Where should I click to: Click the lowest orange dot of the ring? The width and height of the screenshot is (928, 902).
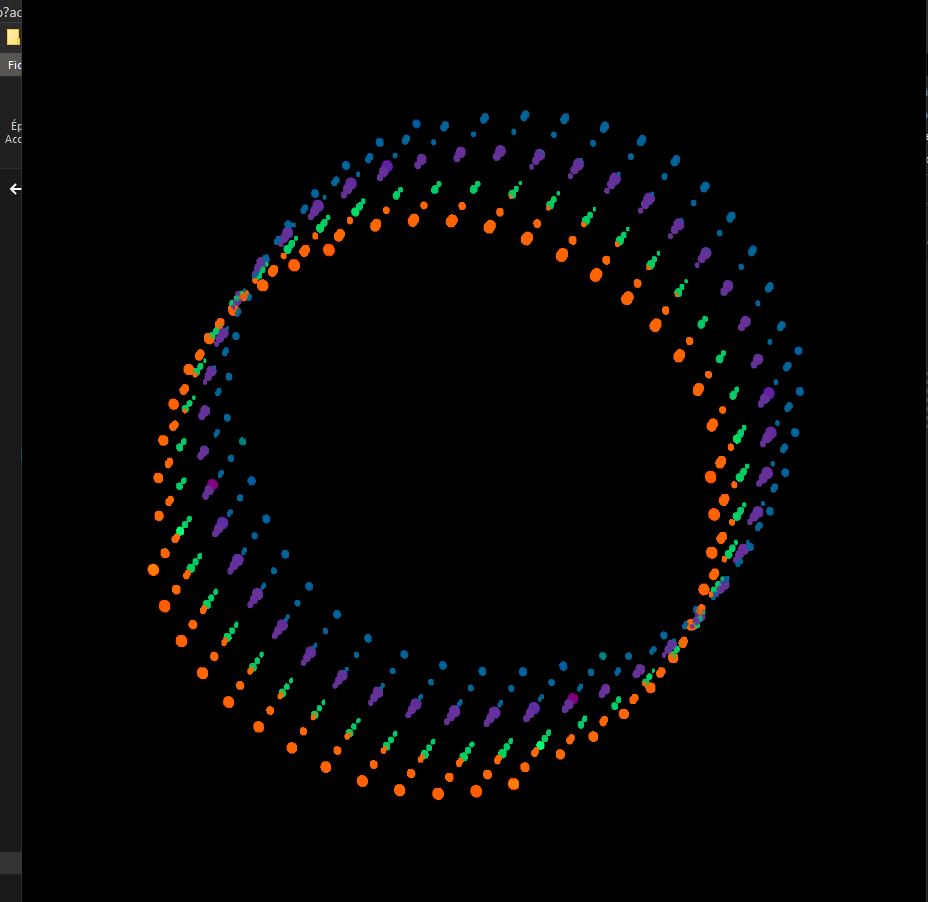point(438,794)
